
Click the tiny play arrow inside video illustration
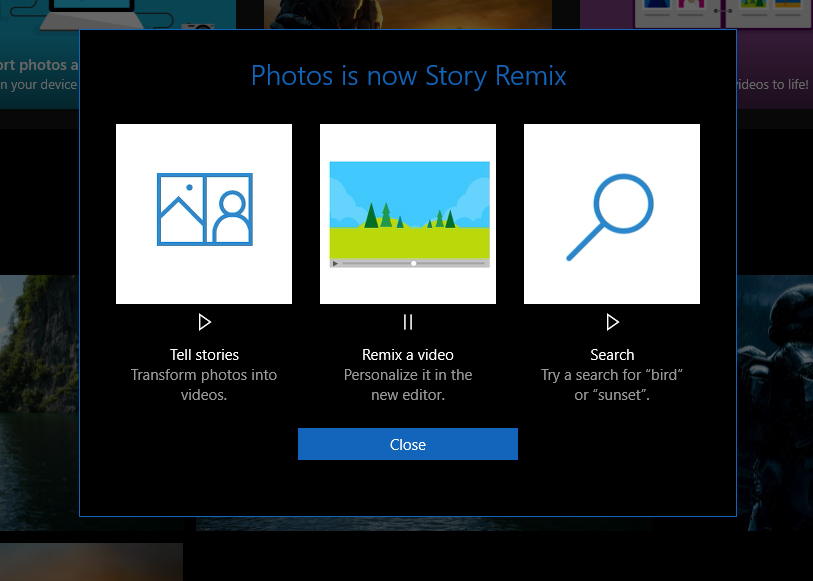[335, 263]
